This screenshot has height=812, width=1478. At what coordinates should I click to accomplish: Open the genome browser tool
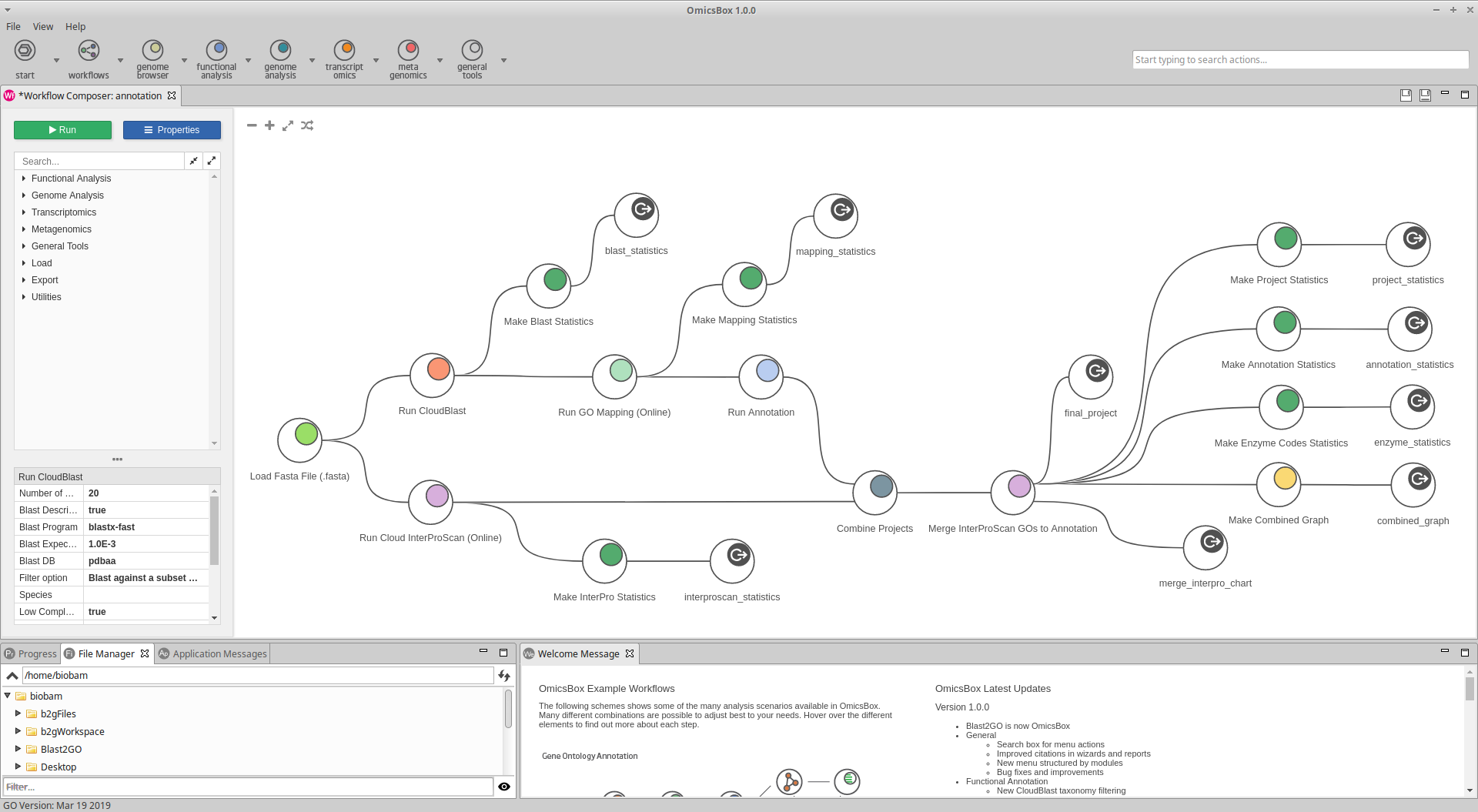point(152,51)
